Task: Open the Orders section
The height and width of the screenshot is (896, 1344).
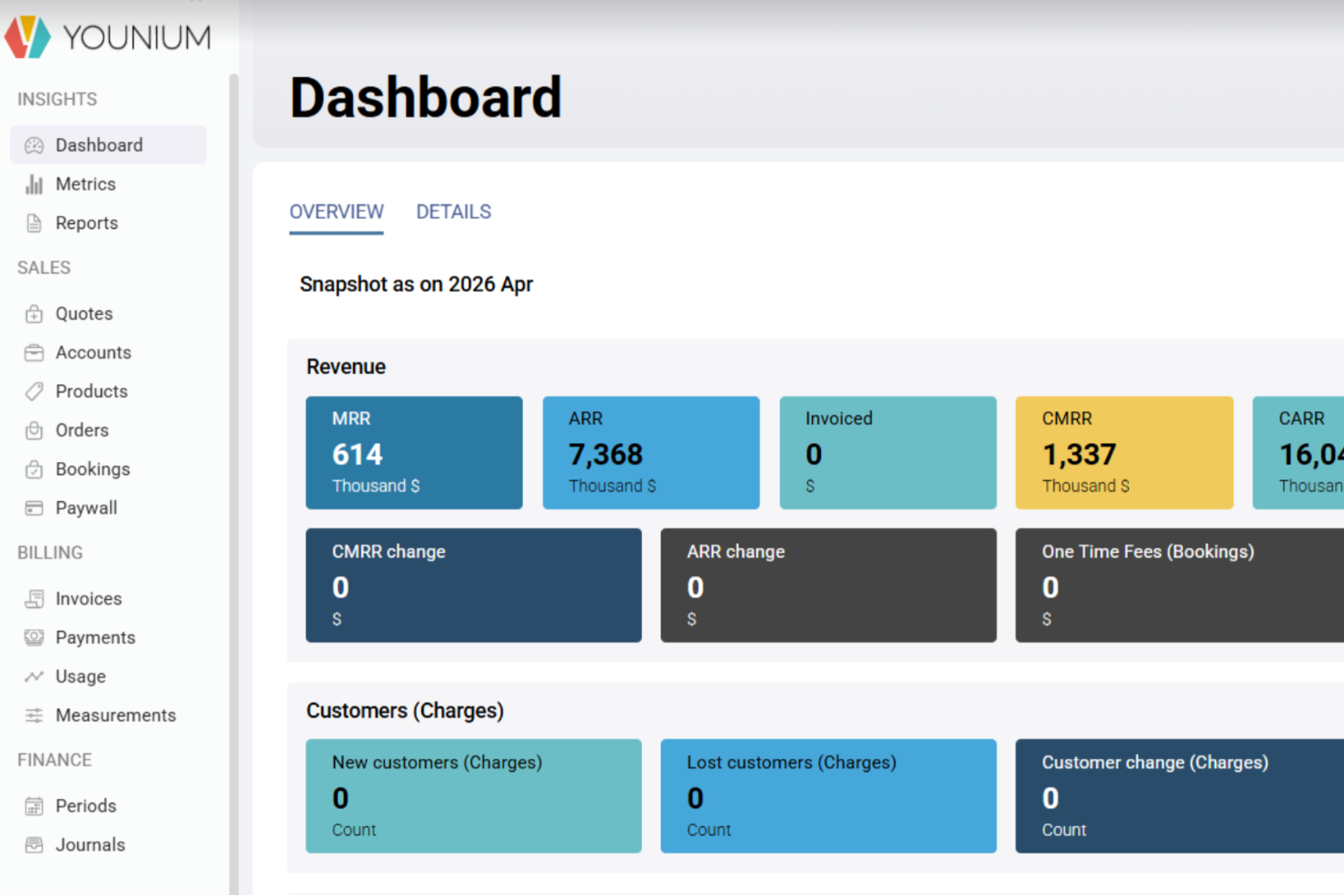Action: coord(82,430)
